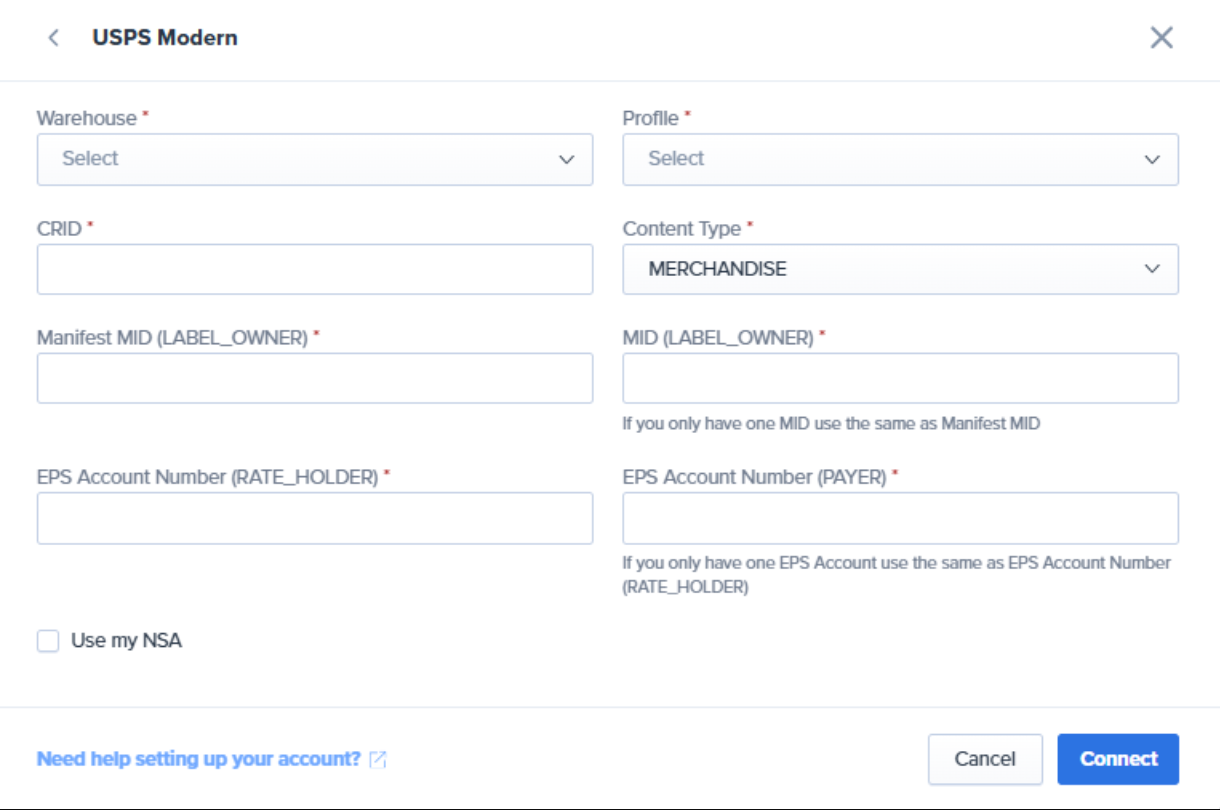Click into the Manifest MID (LABEL_OWNER) field
The width and height of the screenshot is (1220, 810).
pos(315,378)
